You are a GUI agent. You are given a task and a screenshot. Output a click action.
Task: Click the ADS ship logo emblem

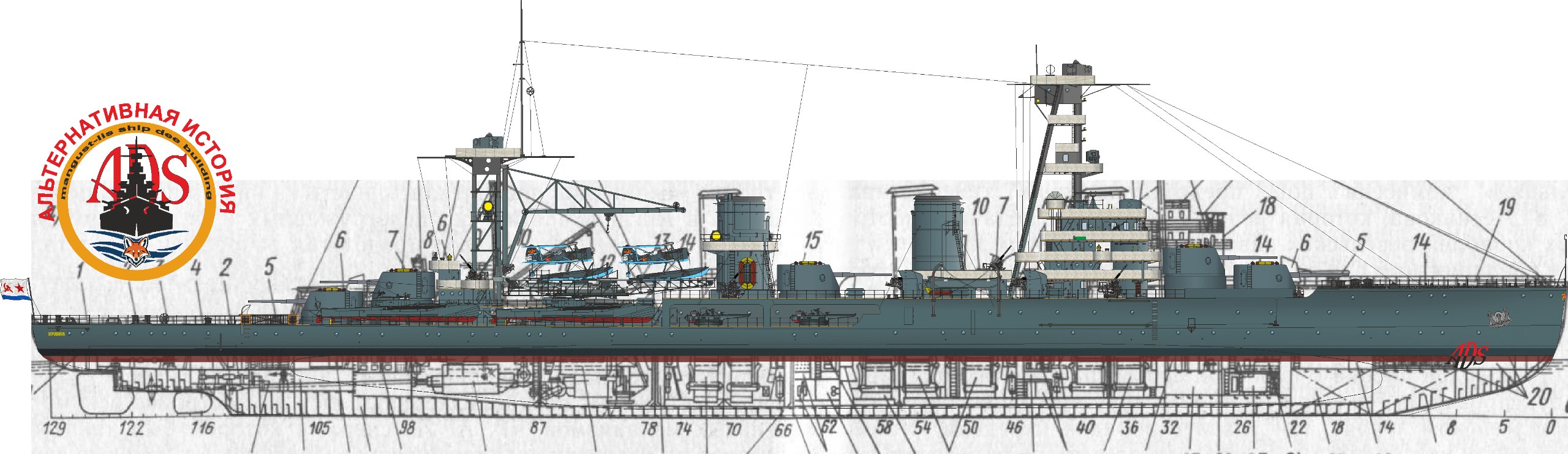click(x=136, y=195)
